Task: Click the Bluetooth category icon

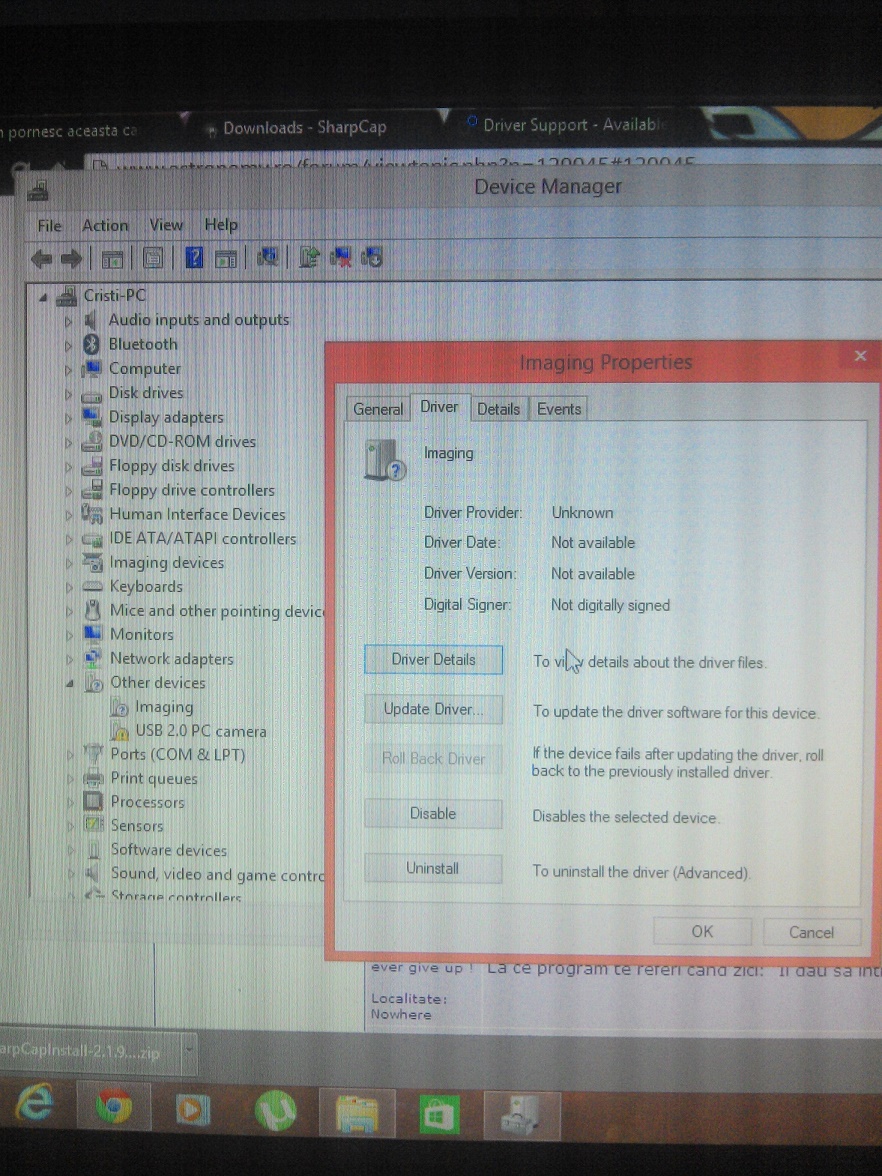Action: (92, 344)
